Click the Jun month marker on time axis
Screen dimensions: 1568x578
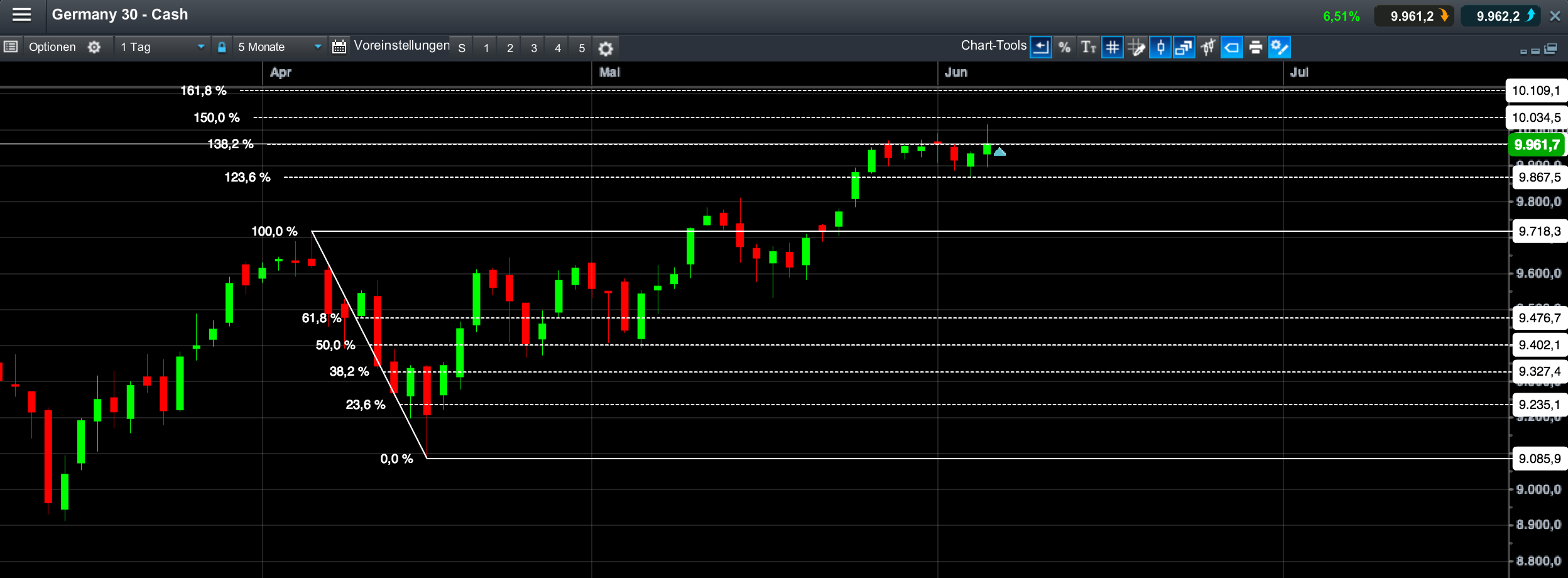(956, 72)
